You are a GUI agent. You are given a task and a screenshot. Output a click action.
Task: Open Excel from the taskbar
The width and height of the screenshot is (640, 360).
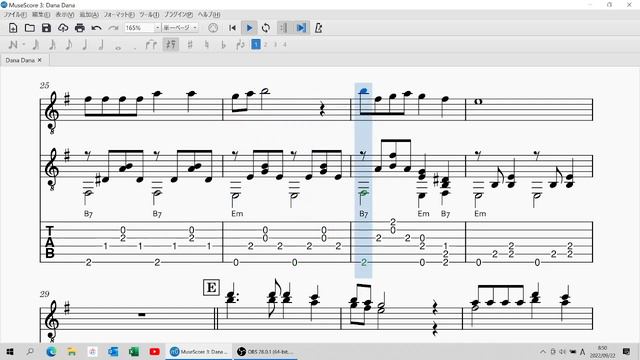point(134,351)
